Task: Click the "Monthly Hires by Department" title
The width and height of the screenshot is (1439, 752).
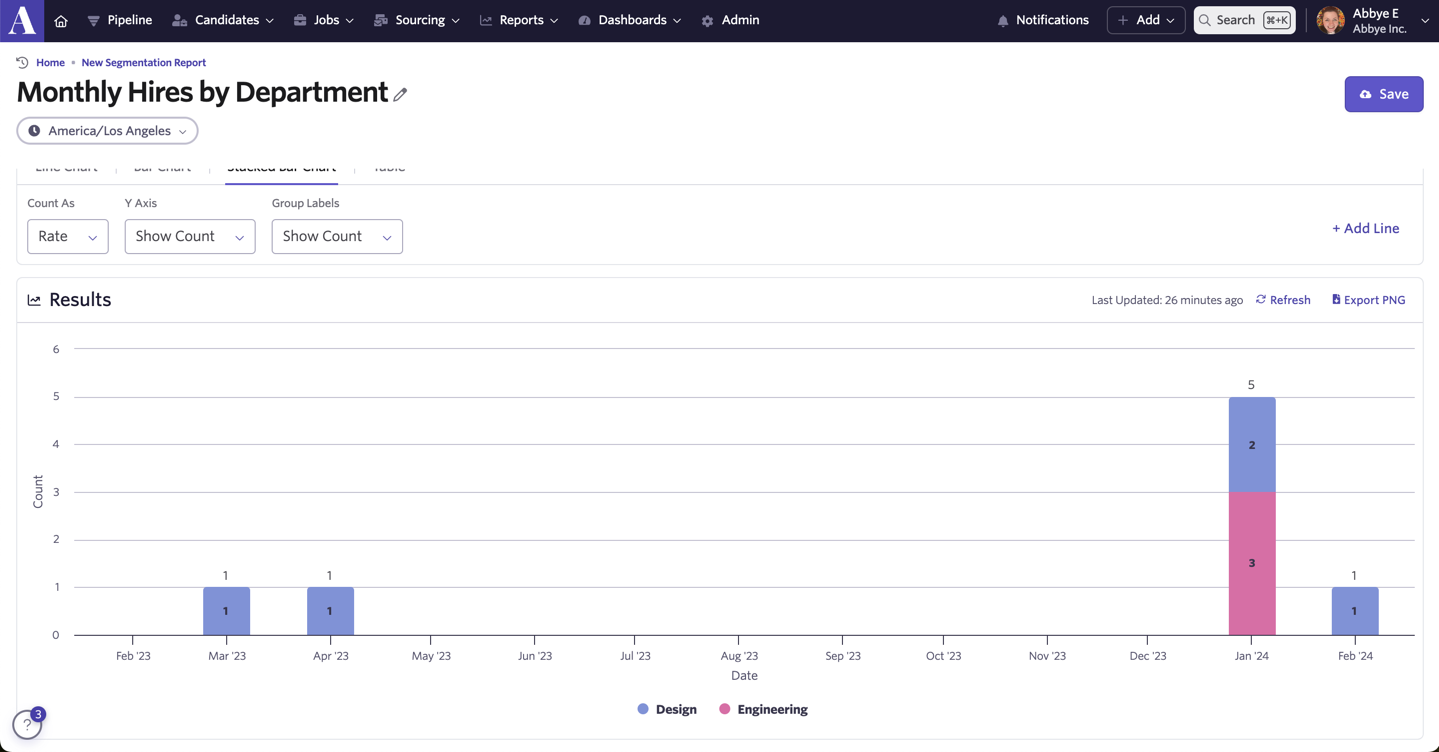Action: [202, 92]
